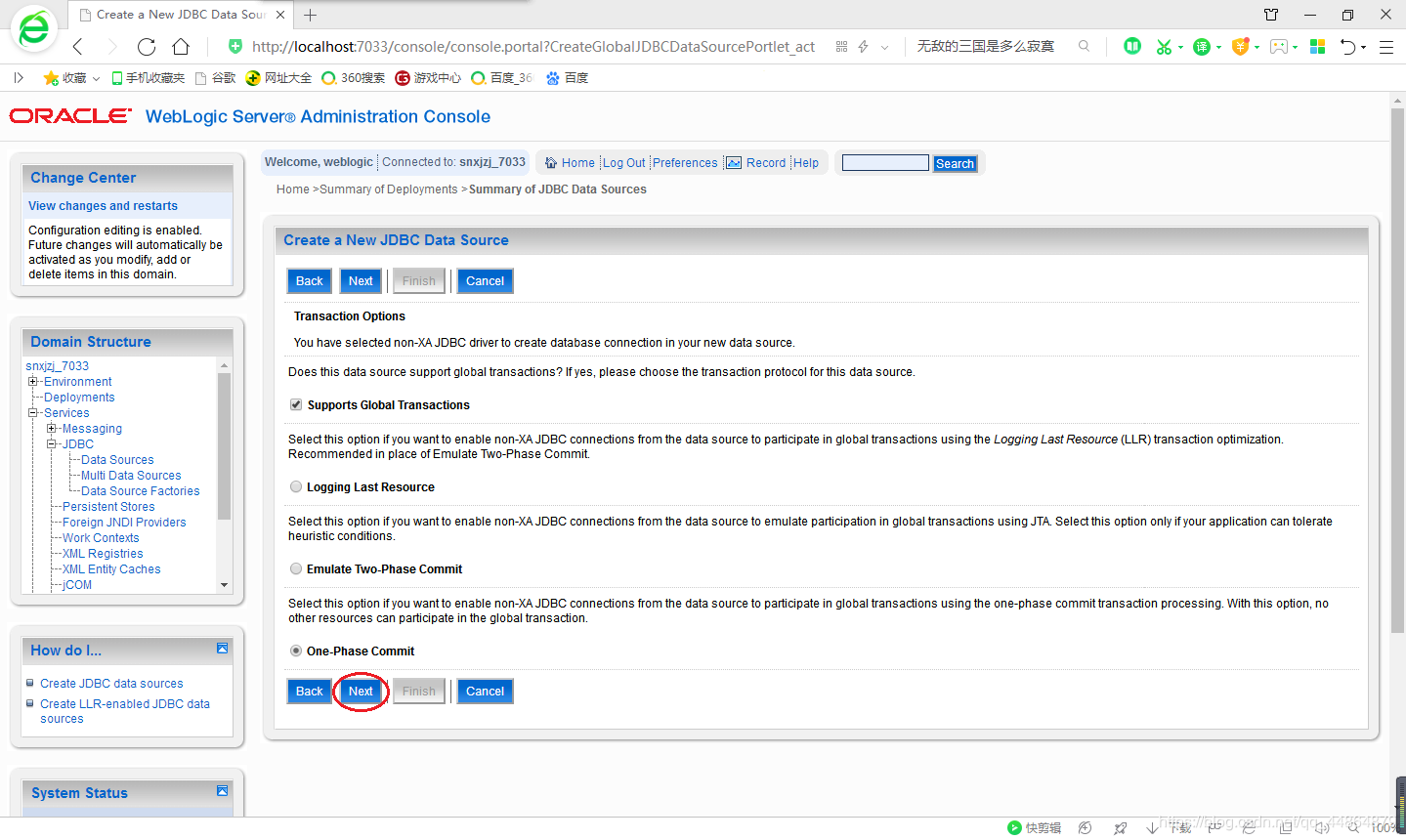1406x840 pixels.
Task: Click the skin shirt icon in title bar
Action: pos(1271,15)
